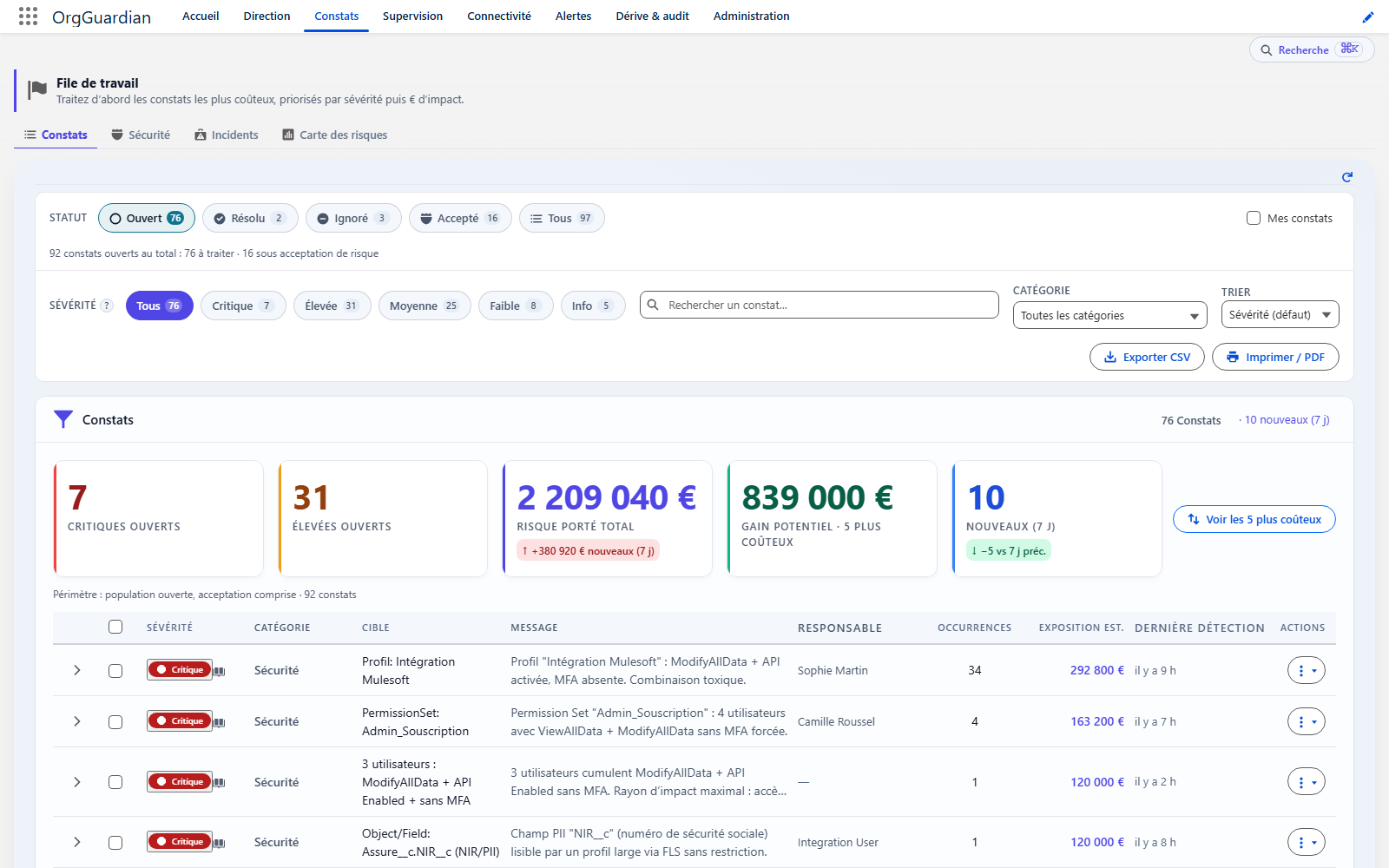1389x868 pixels.
Task: Open the app launcher grid icon
Action: click(x=28, y=16)
